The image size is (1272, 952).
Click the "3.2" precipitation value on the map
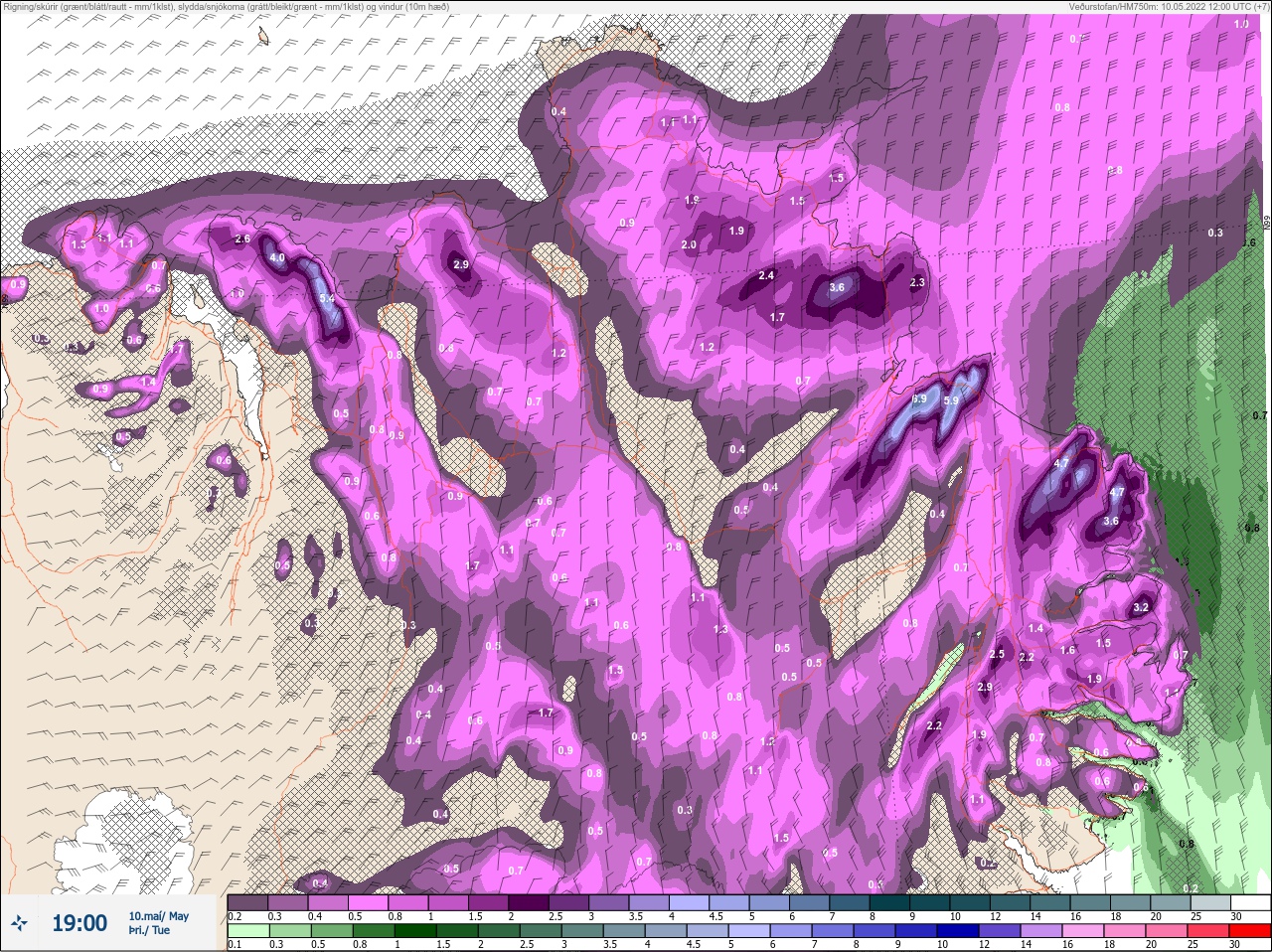(1141, 608)
